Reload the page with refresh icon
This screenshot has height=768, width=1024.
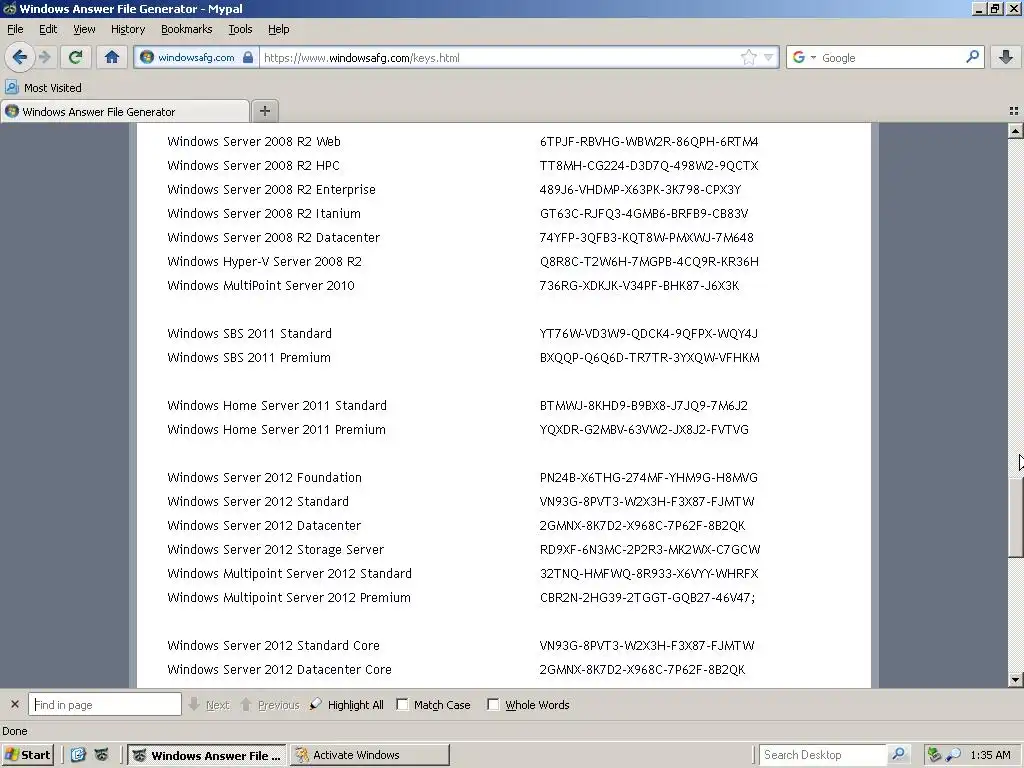pos(76,57)
